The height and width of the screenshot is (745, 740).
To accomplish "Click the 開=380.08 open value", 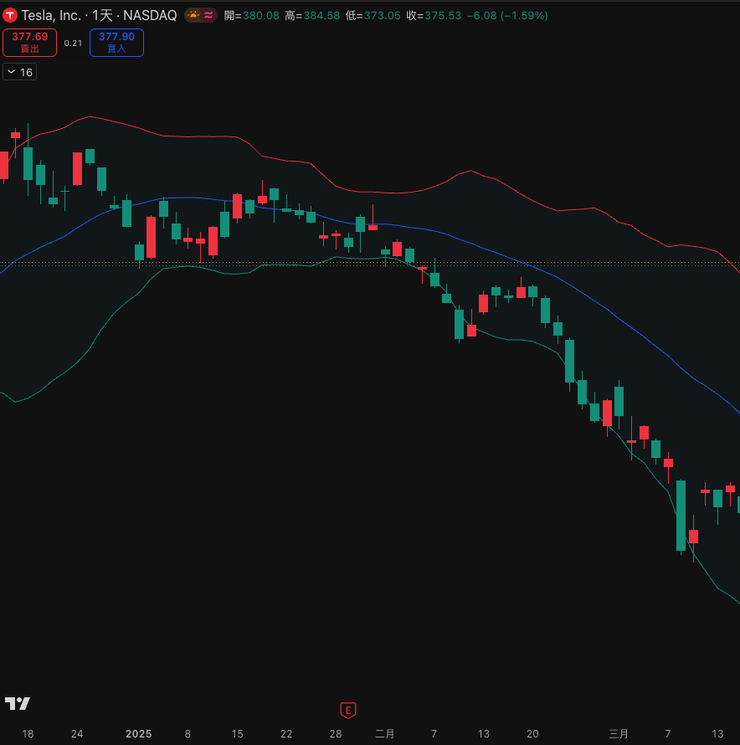I will tap(251, 16).
